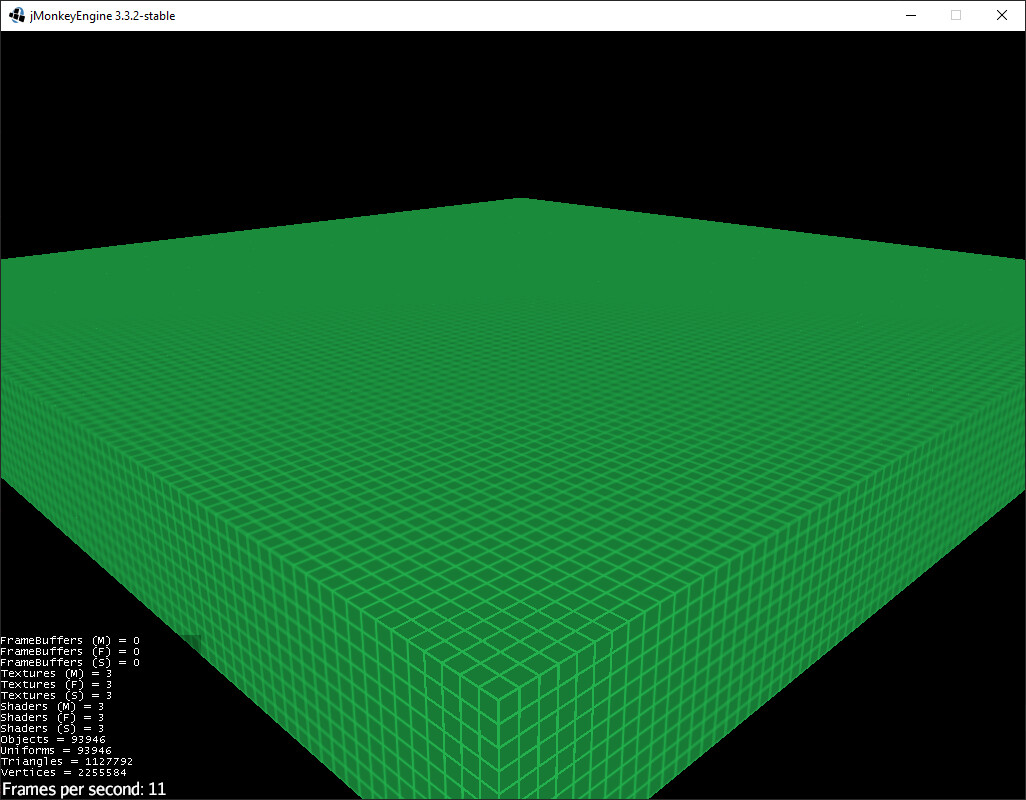Close the jMonkeyEngine window
Screen dimensions: 1026x800
click(1002, 15)
